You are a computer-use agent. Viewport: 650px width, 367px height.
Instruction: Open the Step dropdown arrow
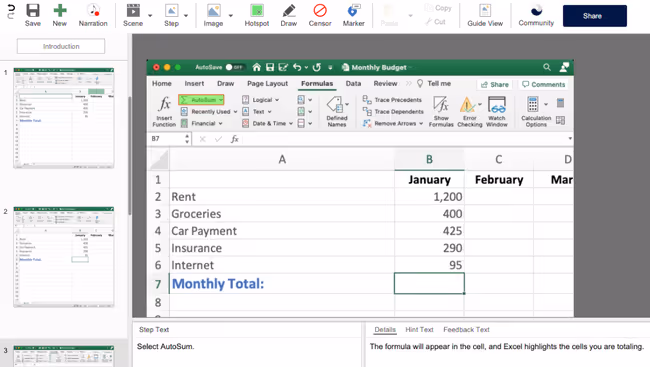[186, 16]
